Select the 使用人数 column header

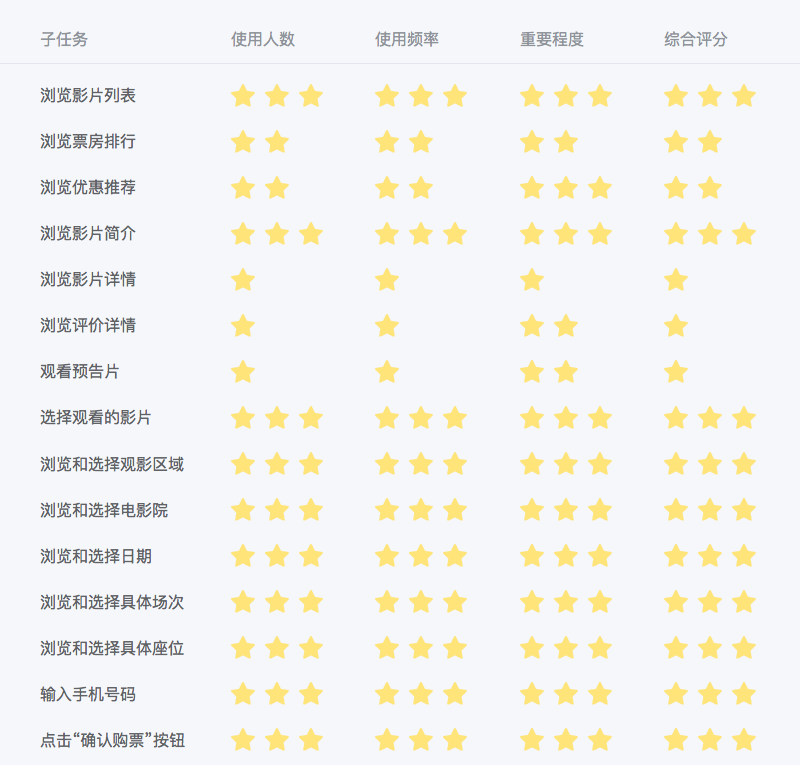263,39
